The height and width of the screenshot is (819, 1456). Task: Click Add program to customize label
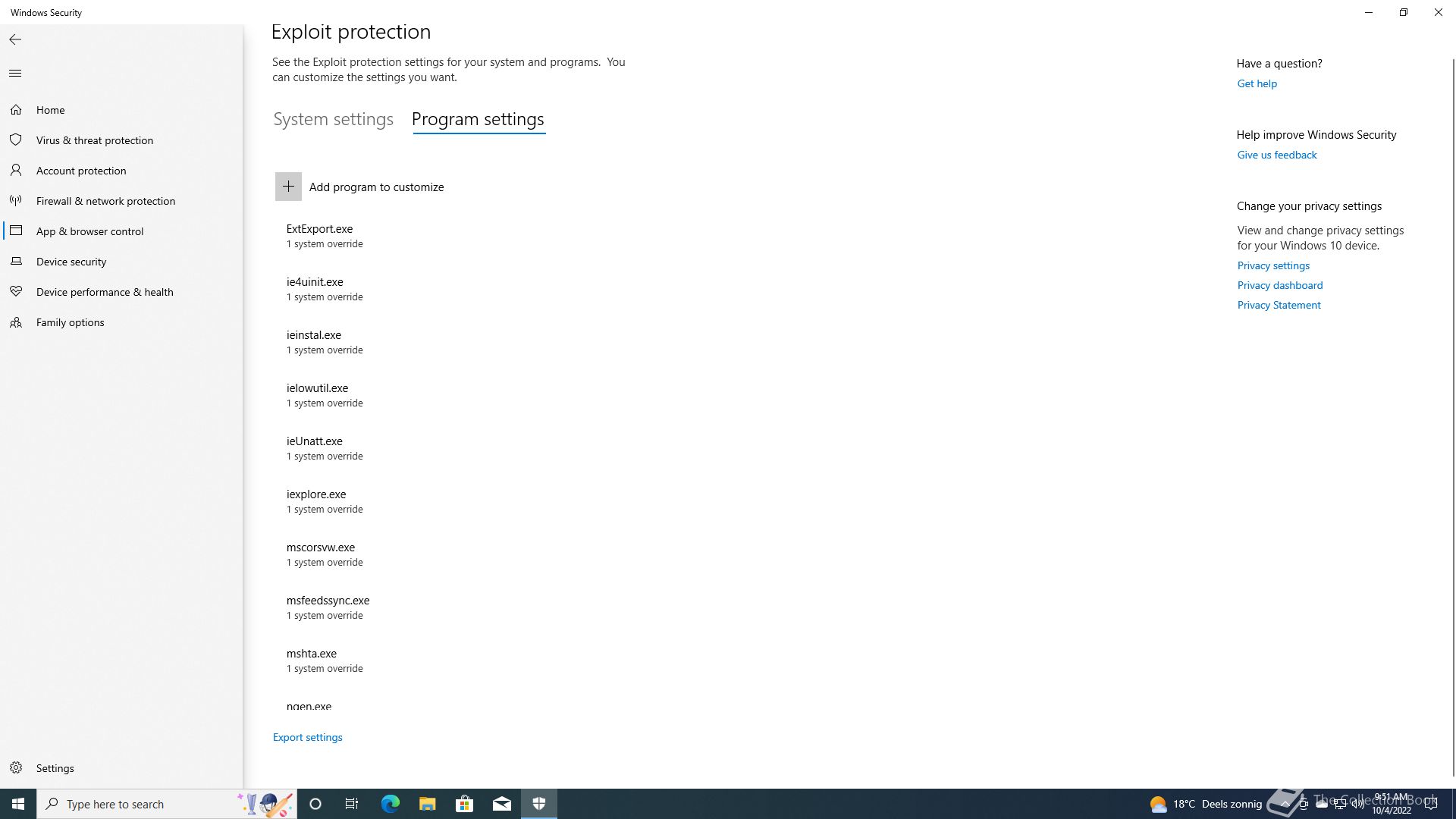point(376,187)
